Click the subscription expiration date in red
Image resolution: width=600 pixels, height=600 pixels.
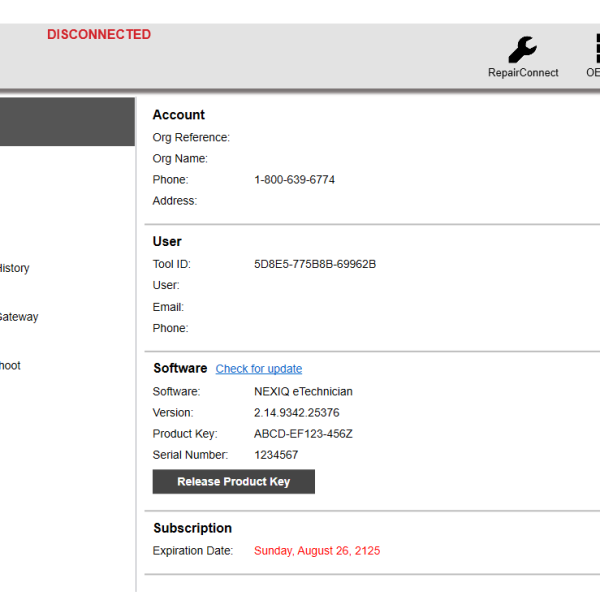[x=316, y=551]
